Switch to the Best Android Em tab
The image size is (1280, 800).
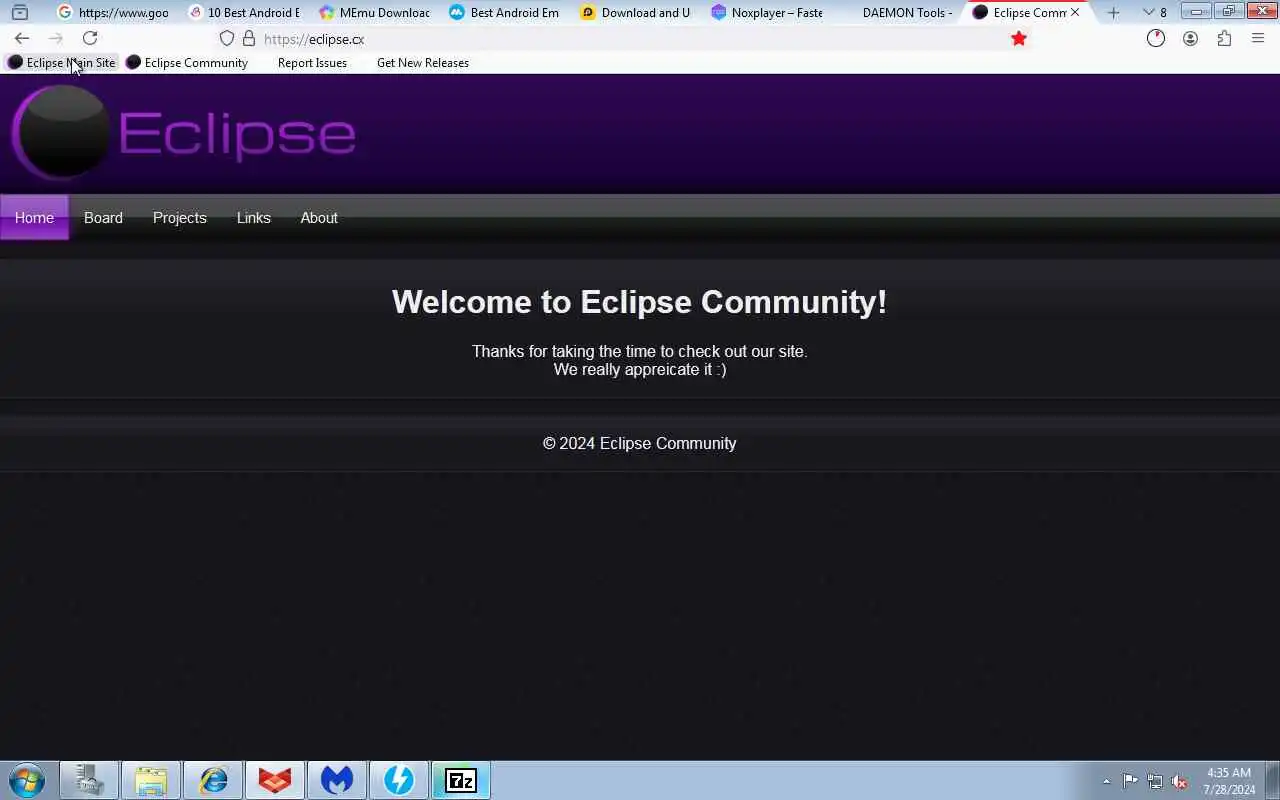505,13
